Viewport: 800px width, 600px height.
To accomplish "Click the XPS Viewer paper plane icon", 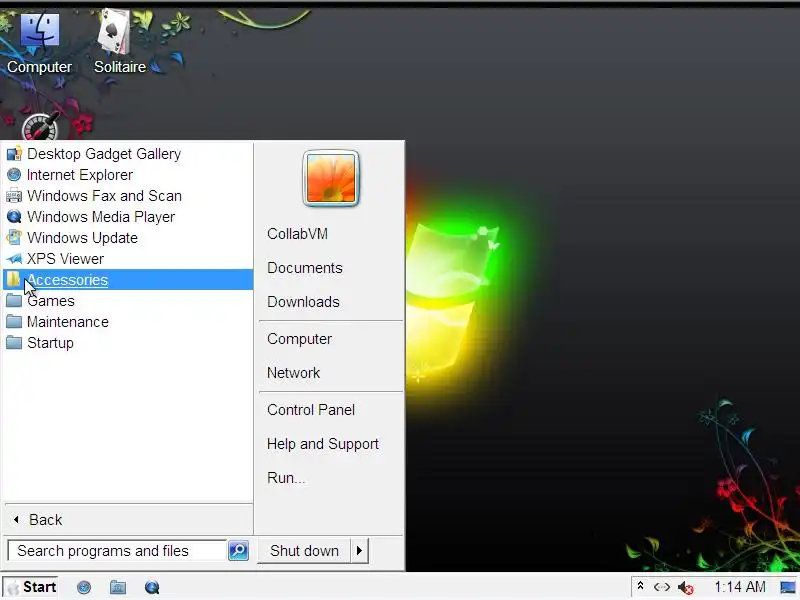I will click(x=14, y=259).
